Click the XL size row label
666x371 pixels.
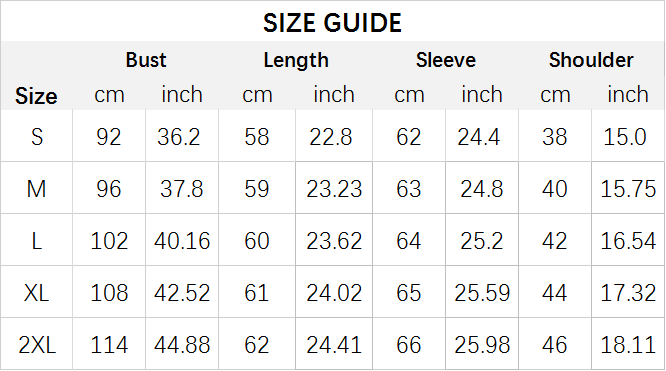(37, 293)
